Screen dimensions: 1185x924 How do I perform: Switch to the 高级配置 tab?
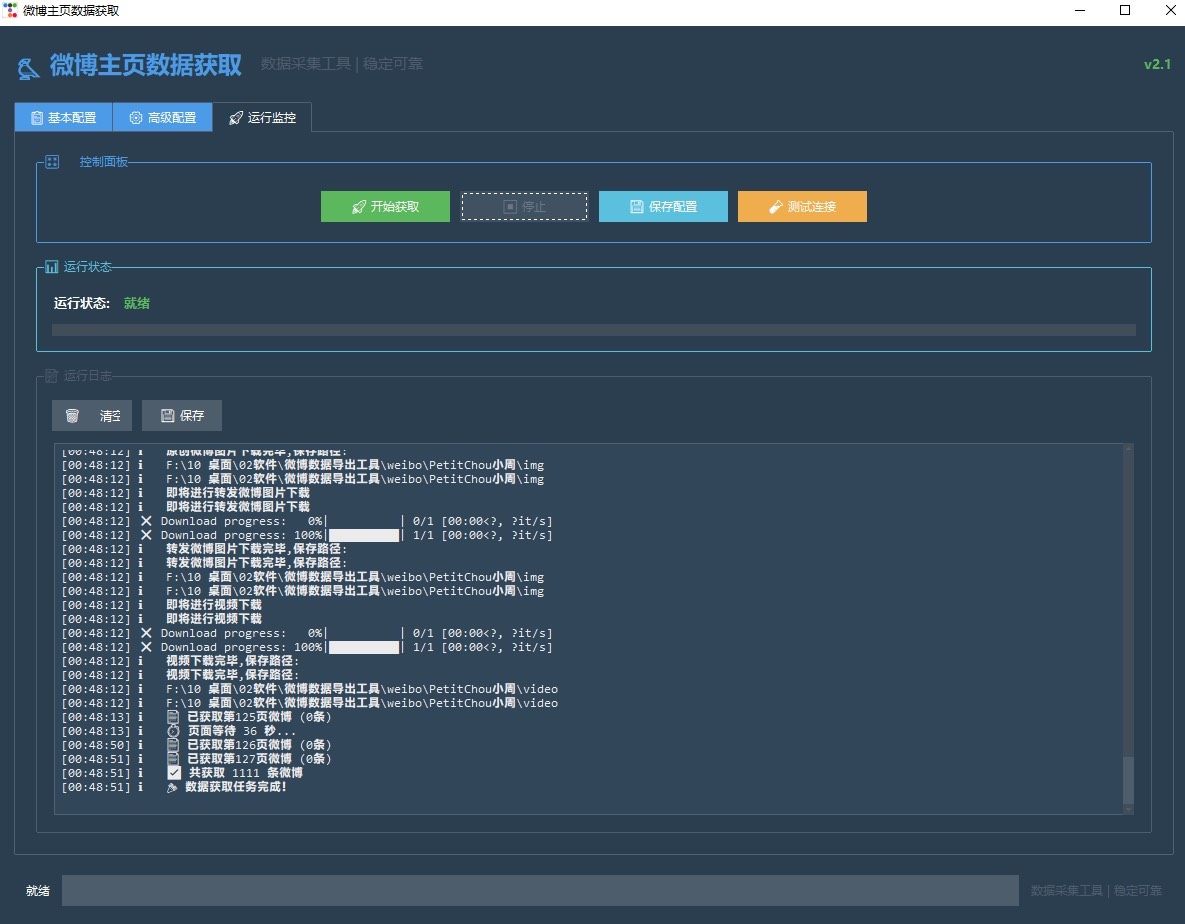pos(162,117)
